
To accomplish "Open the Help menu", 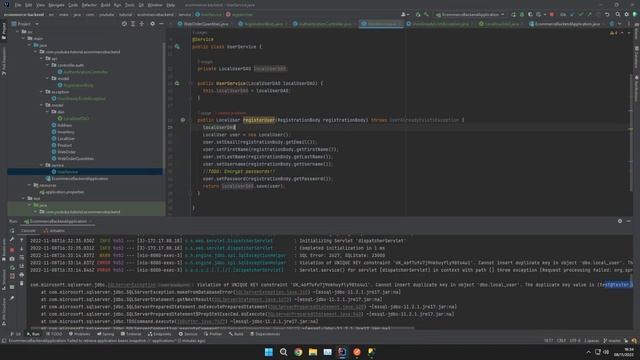I will point(171,5).
